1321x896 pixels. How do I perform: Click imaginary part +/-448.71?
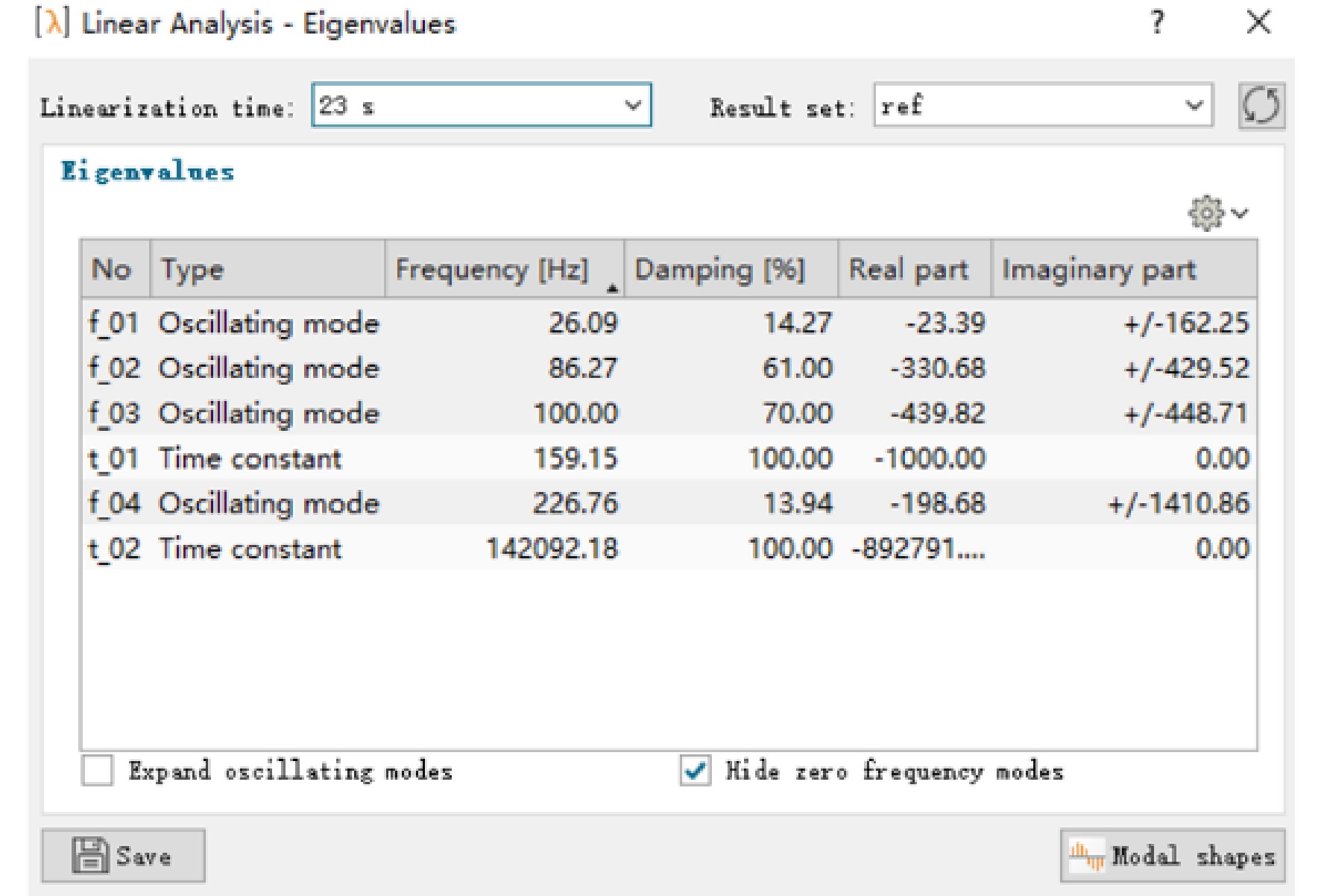click(1186, 413)
